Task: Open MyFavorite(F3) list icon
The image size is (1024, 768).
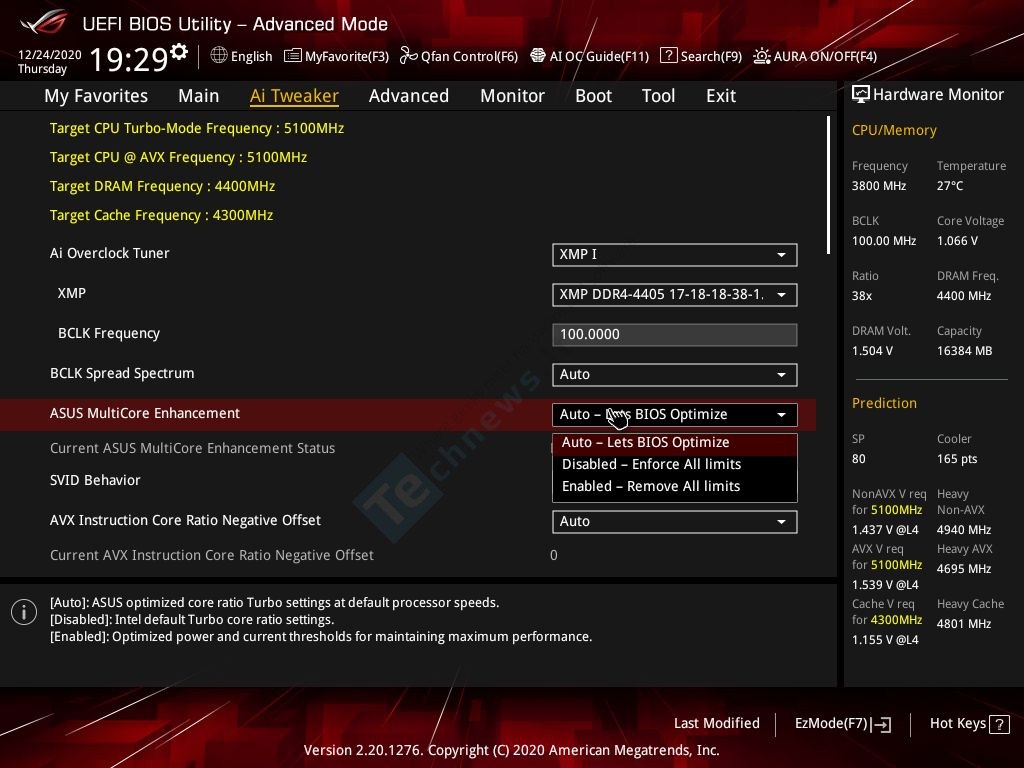Action: 293,56
